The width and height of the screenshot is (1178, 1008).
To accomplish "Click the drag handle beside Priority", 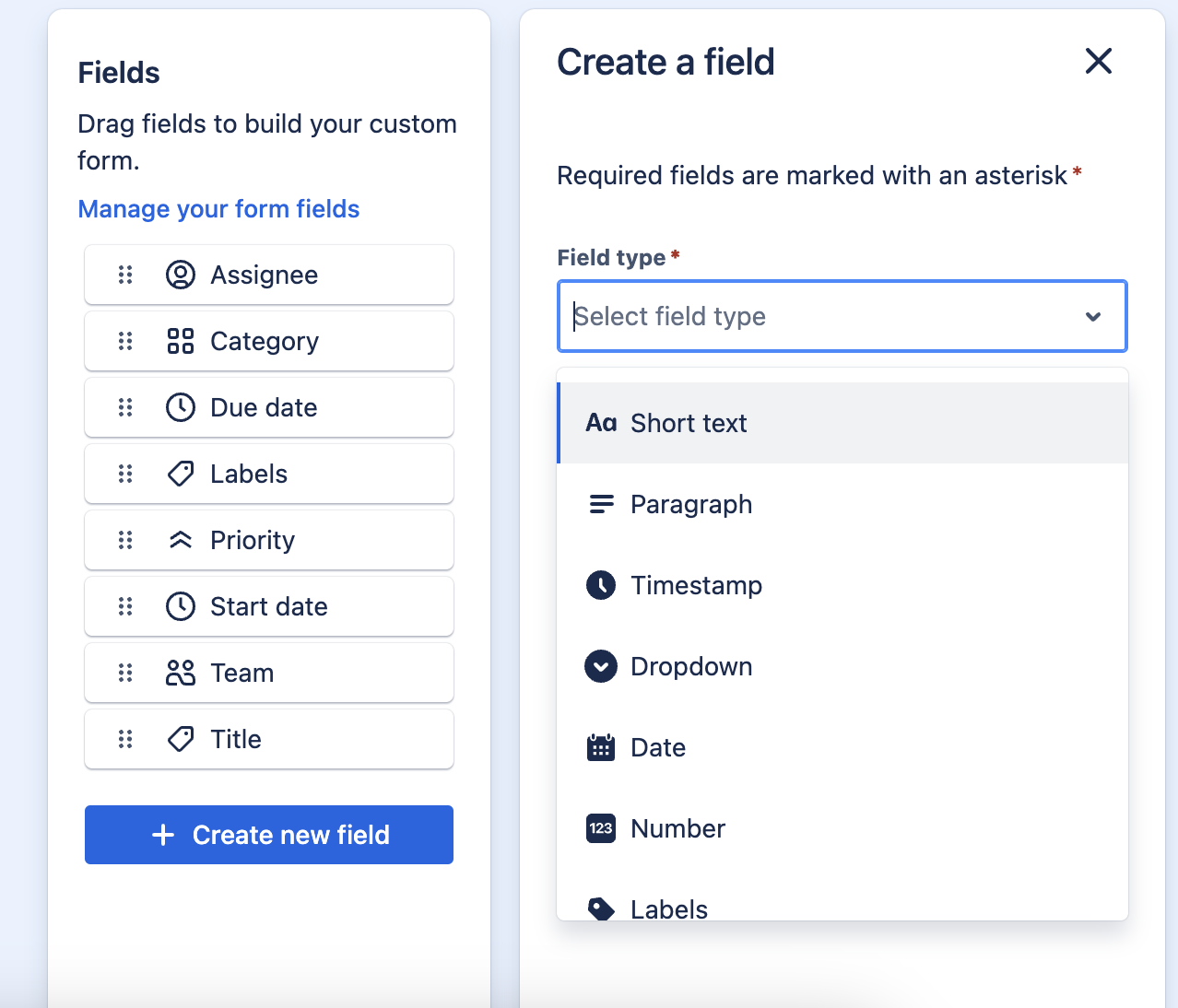I will pyautogui.click(x=125, y=540).
